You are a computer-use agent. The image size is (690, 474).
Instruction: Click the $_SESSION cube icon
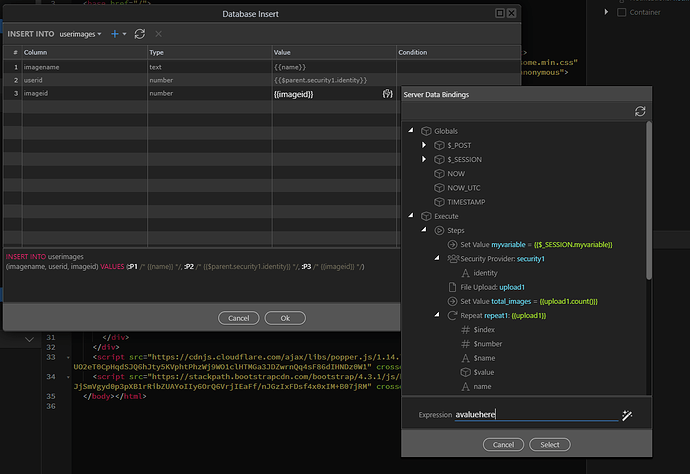(x=439, y=159)
